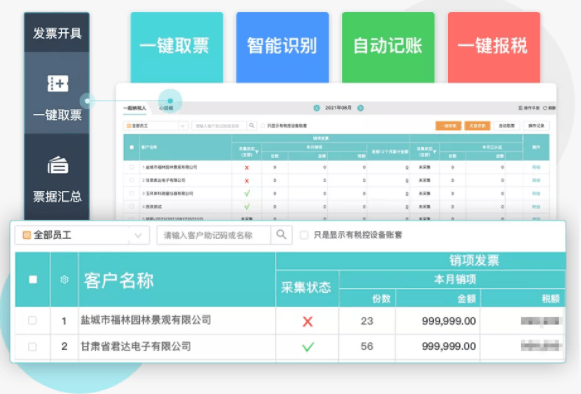Tick checkbox for 甘肃省君达电子有限公司 row
The width and height of the screenshot is (581, 394).
click(33, 347)
